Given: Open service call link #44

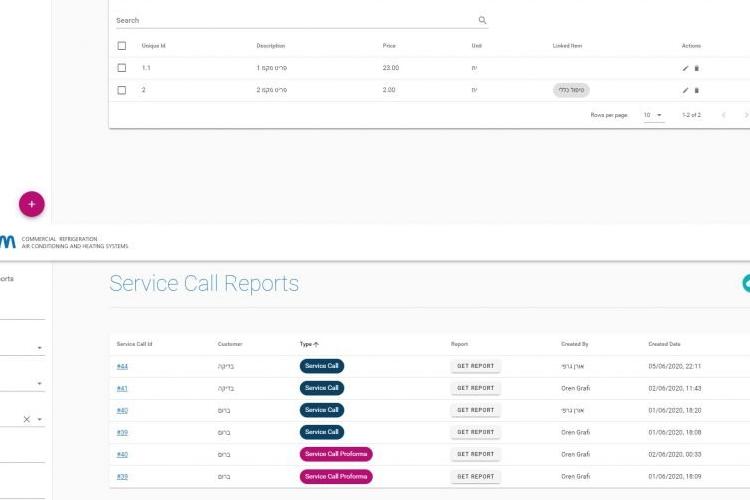Looking at the screenshot, I should pos(122,367).
